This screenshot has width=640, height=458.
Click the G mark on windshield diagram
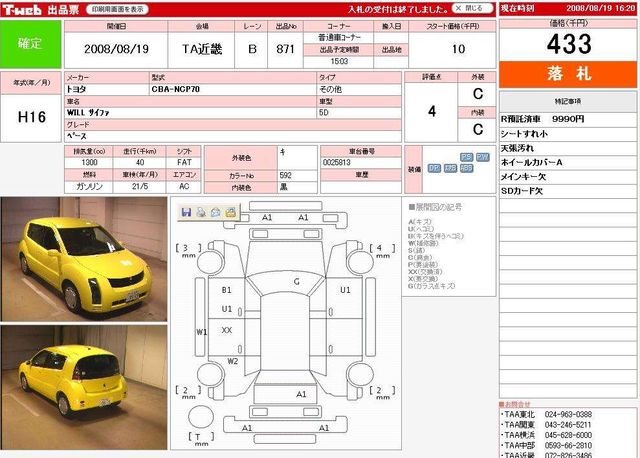[297, 281]
